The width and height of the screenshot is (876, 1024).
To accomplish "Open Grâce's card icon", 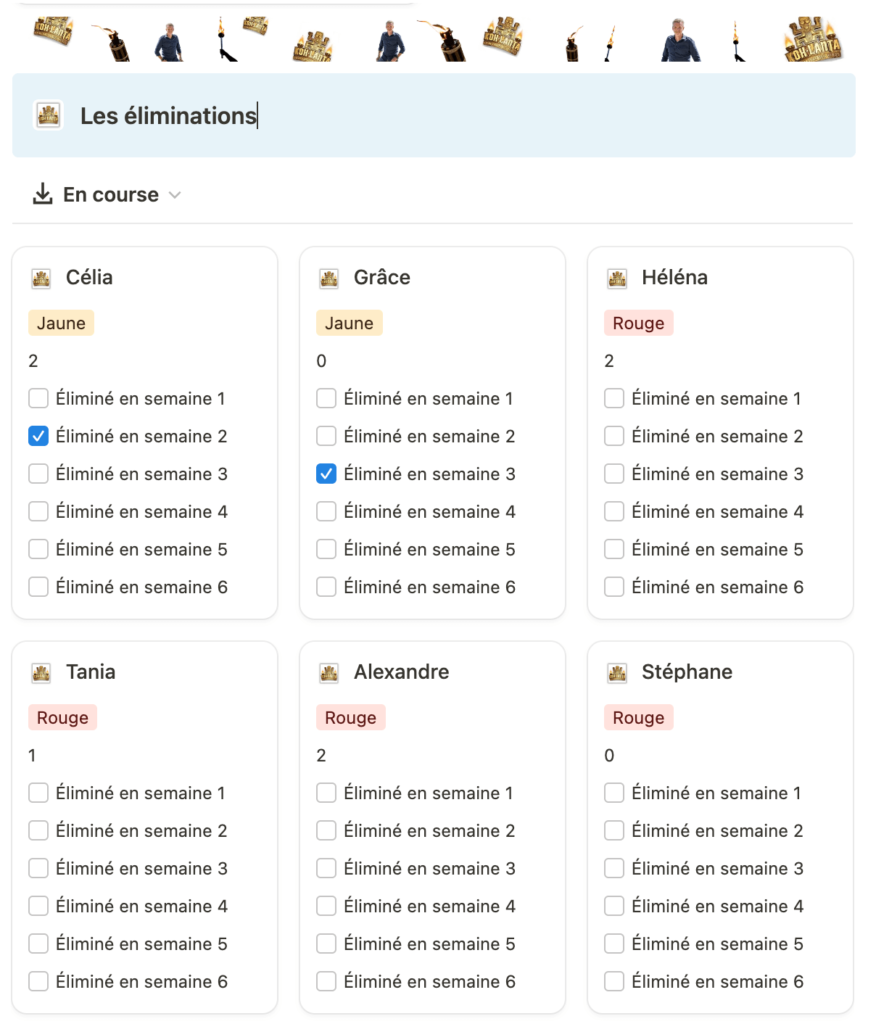I will click(329, 278).
